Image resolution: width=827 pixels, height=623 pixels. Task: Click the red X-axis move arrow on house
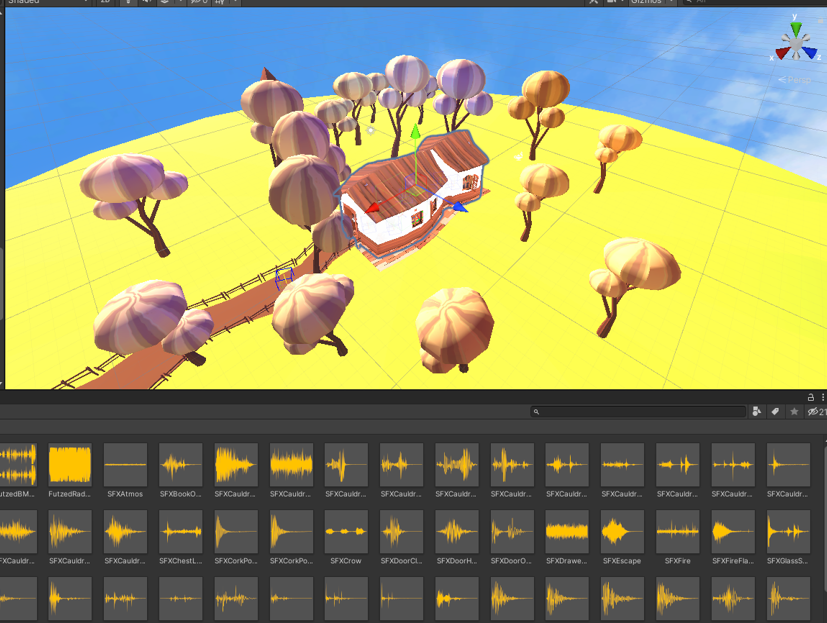pos(373,209)
